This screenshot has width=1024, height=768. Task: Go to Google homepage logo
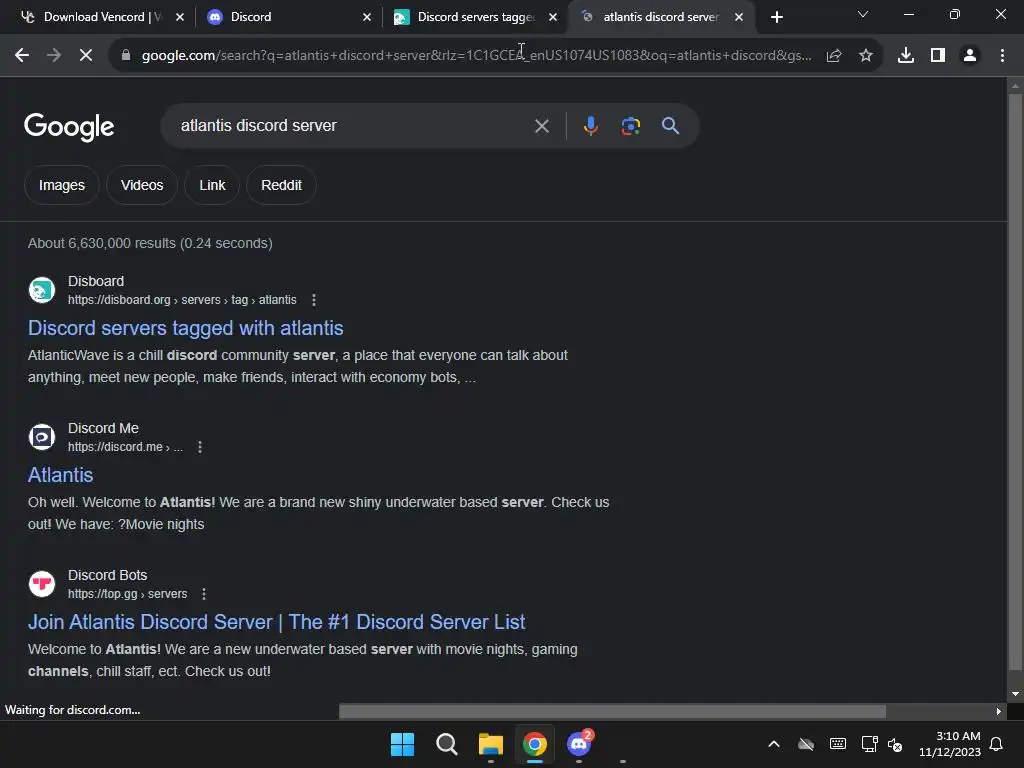point(69,127)
